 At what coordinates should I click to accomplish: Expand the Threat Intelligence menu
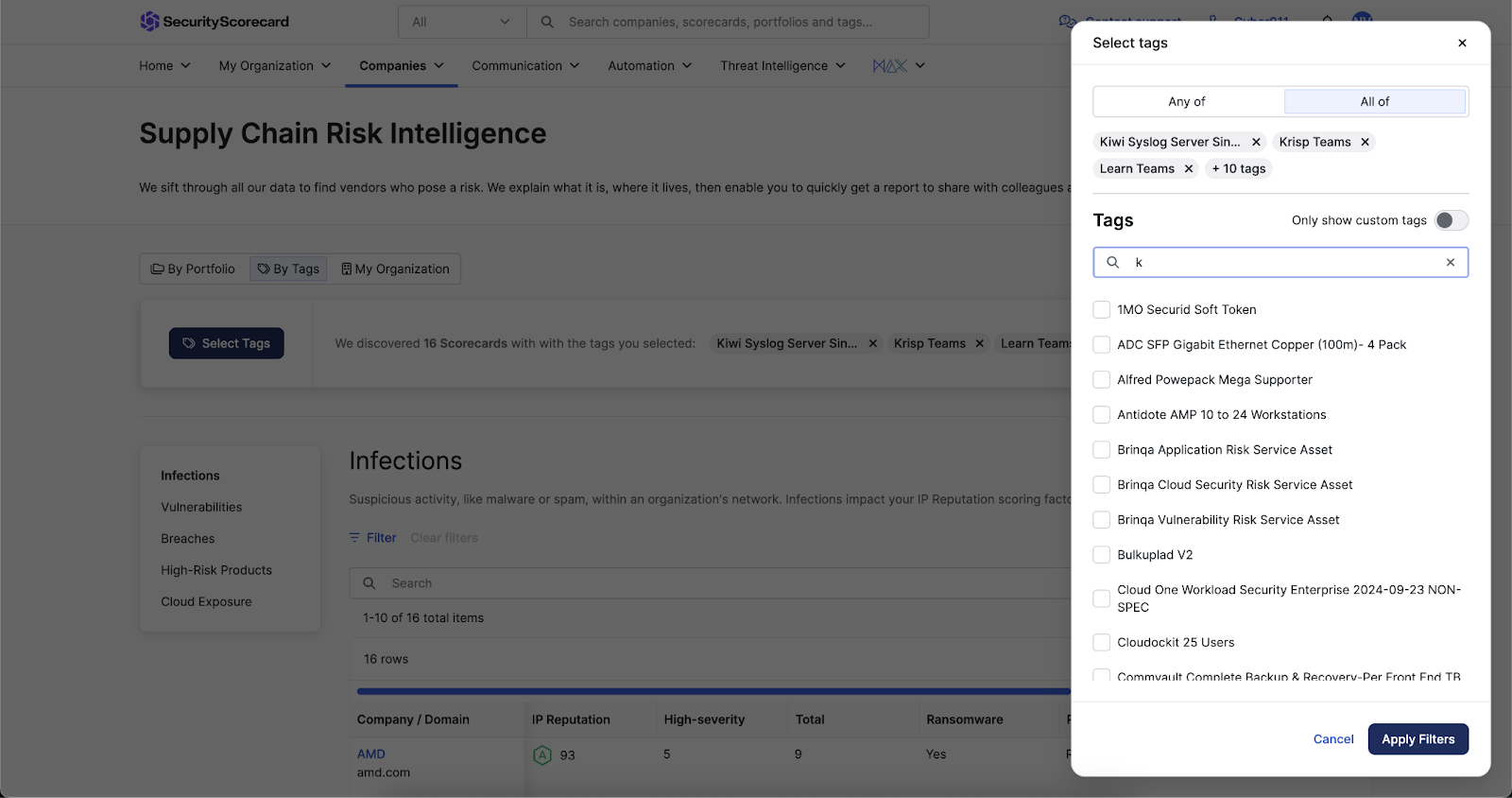pyautogui.click(x=782, y=65)
